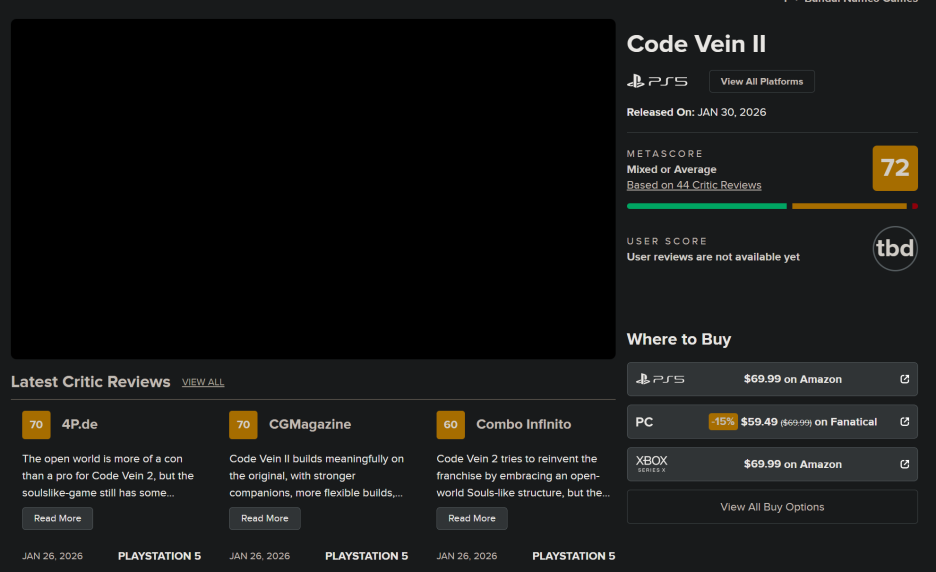The width and height of the screenshot is (936, 572).
Task: Click the yellow mixed reviews bar segment
Action: tap(849, 206)
